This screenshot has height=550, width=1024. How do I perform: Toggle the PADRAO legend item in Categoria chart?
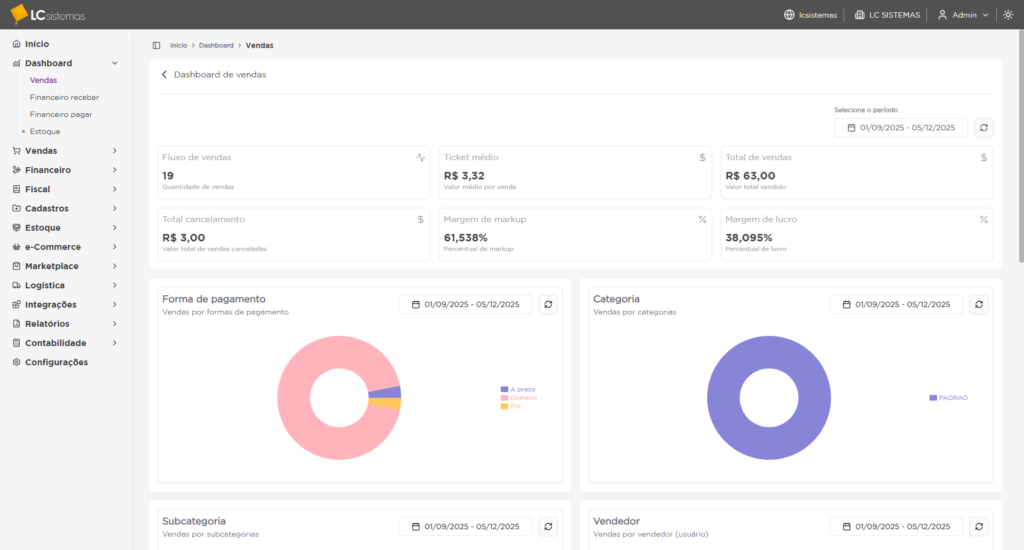[x=952, y=398]
